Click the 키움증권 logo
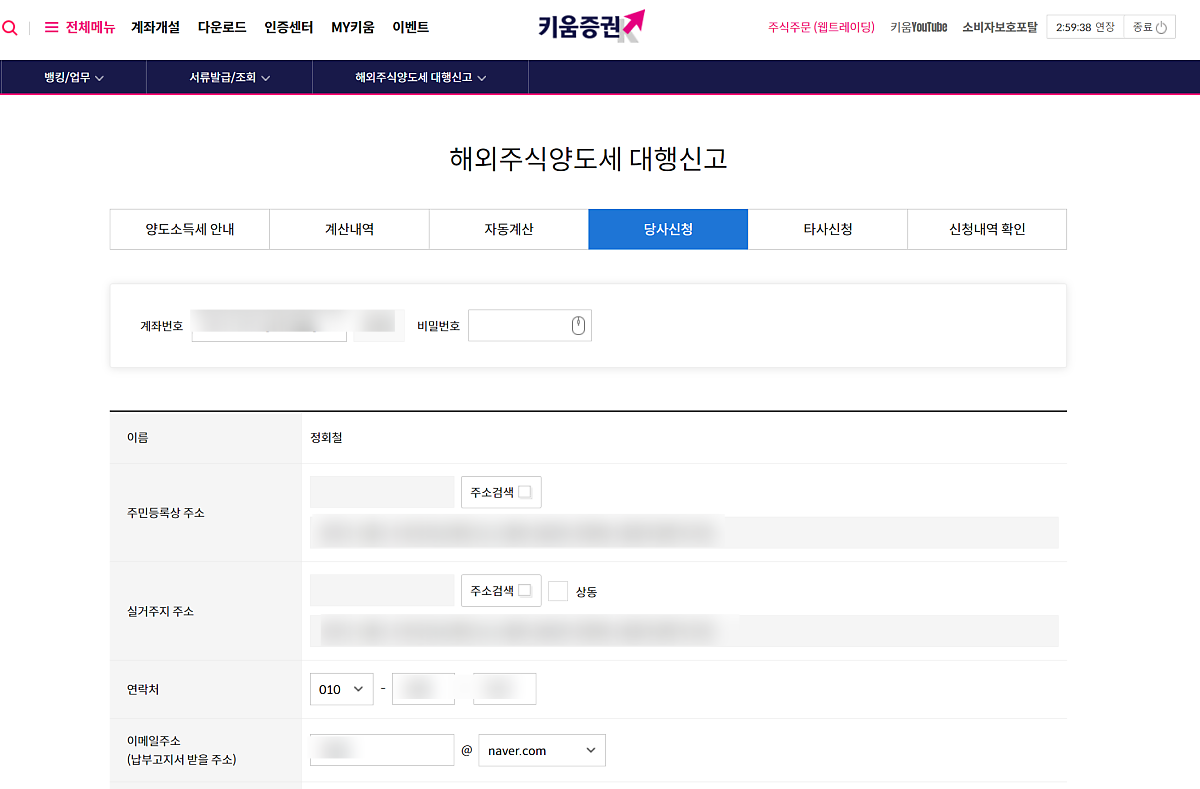 (x=591, y=27)
